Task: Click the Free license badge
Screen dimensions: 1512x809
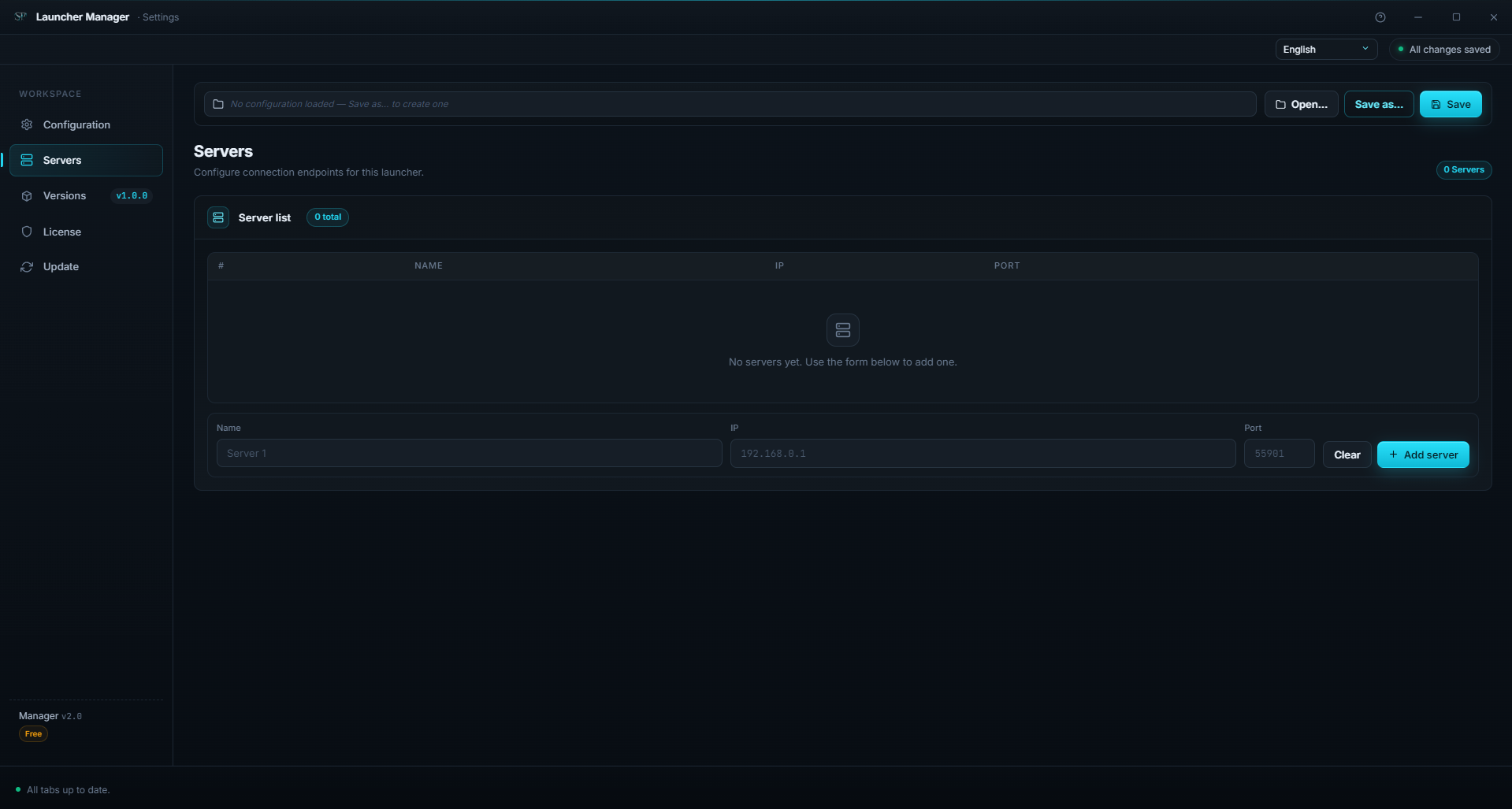Action: pos(33,733)
